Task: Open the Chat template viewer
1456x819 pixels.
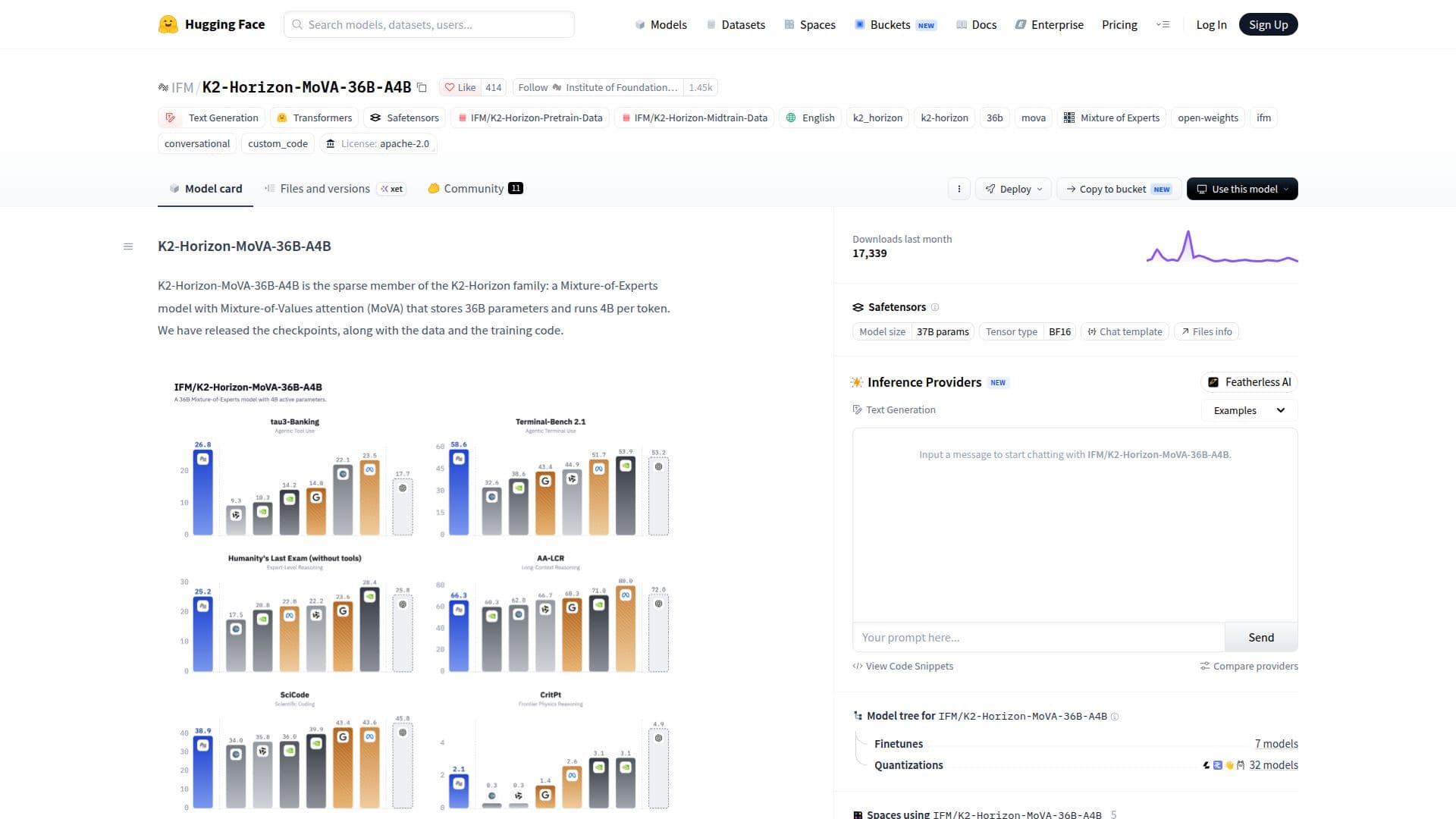Action: [1125, 331]
